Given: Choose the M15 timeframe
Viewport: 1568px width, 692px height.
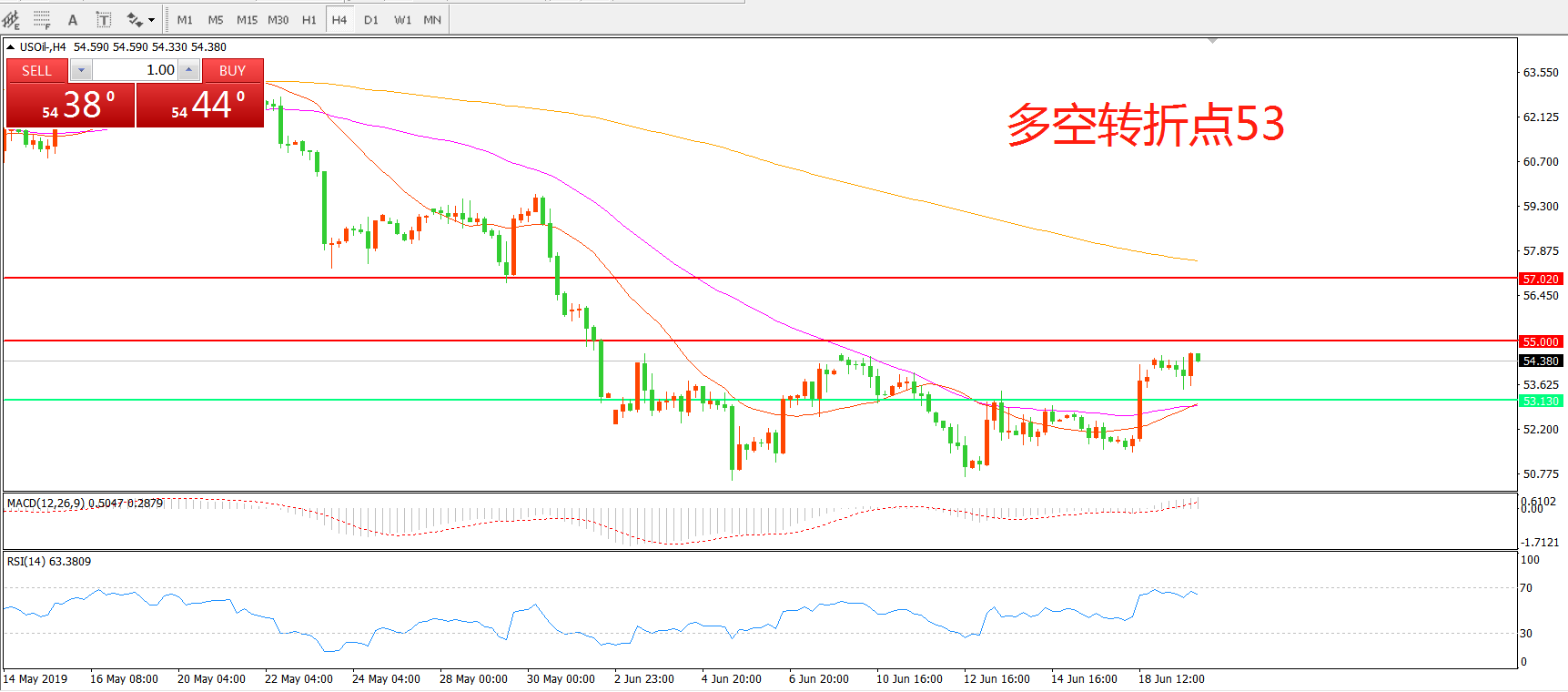Looking at the screenshot, I should [247, 20].
